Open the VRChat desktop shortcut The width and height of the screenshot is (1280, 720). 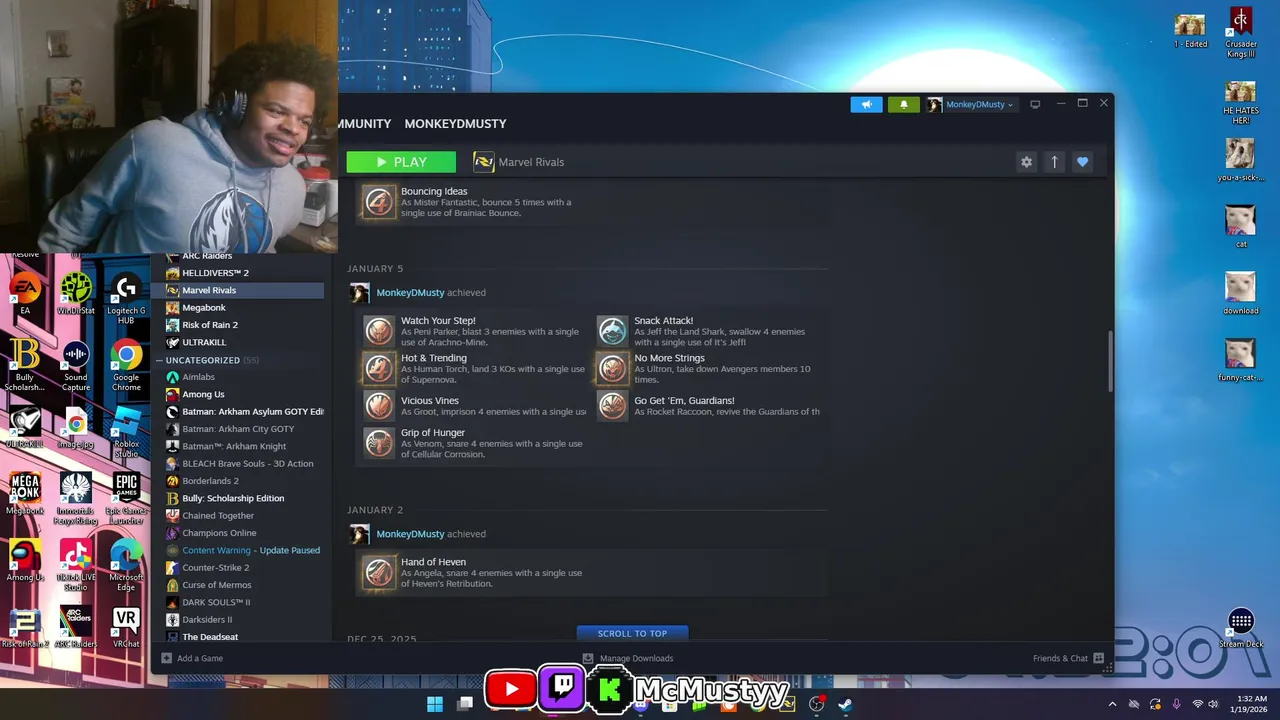point(126,628)
